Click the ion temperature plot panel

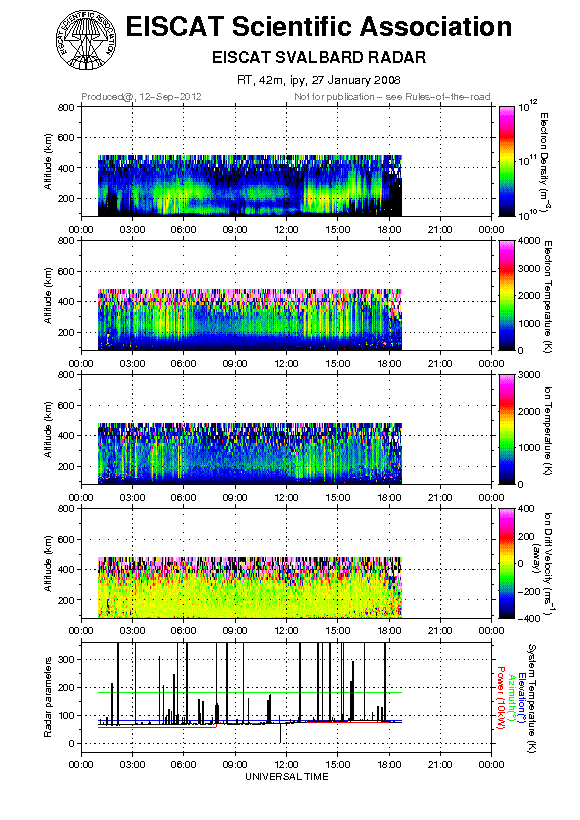coord(286,429)
